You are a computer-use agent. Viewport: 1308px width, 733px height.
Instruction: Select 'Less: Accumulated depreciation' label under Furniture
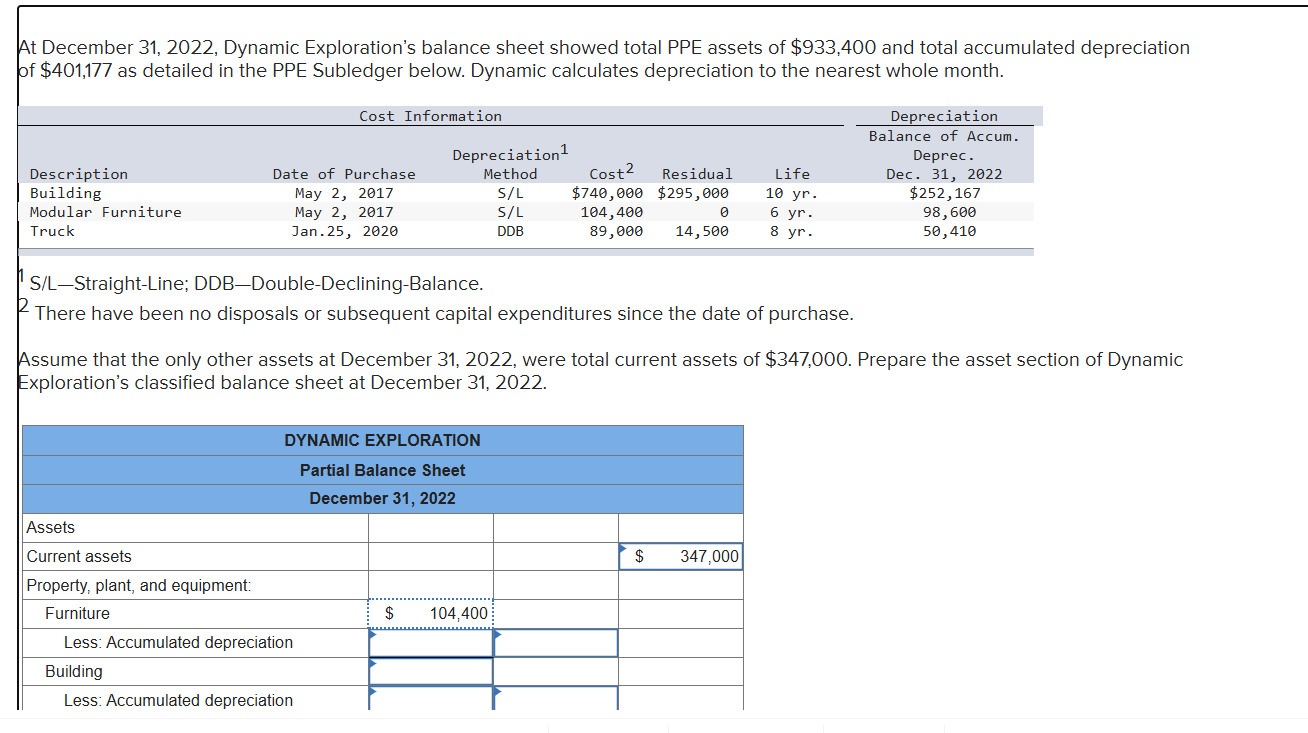click(x=178, y=642)
